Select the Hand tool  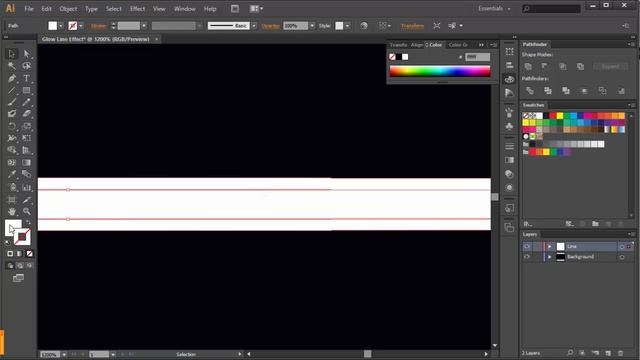11,211
